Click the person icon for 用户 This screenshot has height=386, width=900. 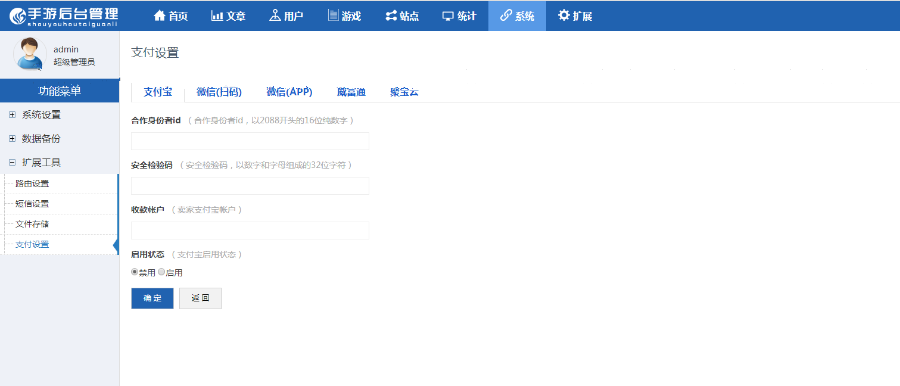(x=275, y=16)
